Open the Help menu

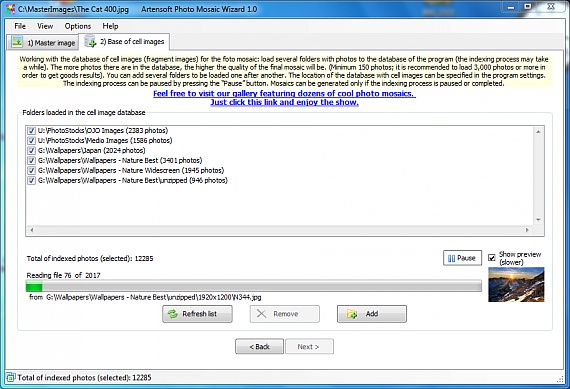tap(110, 26)
